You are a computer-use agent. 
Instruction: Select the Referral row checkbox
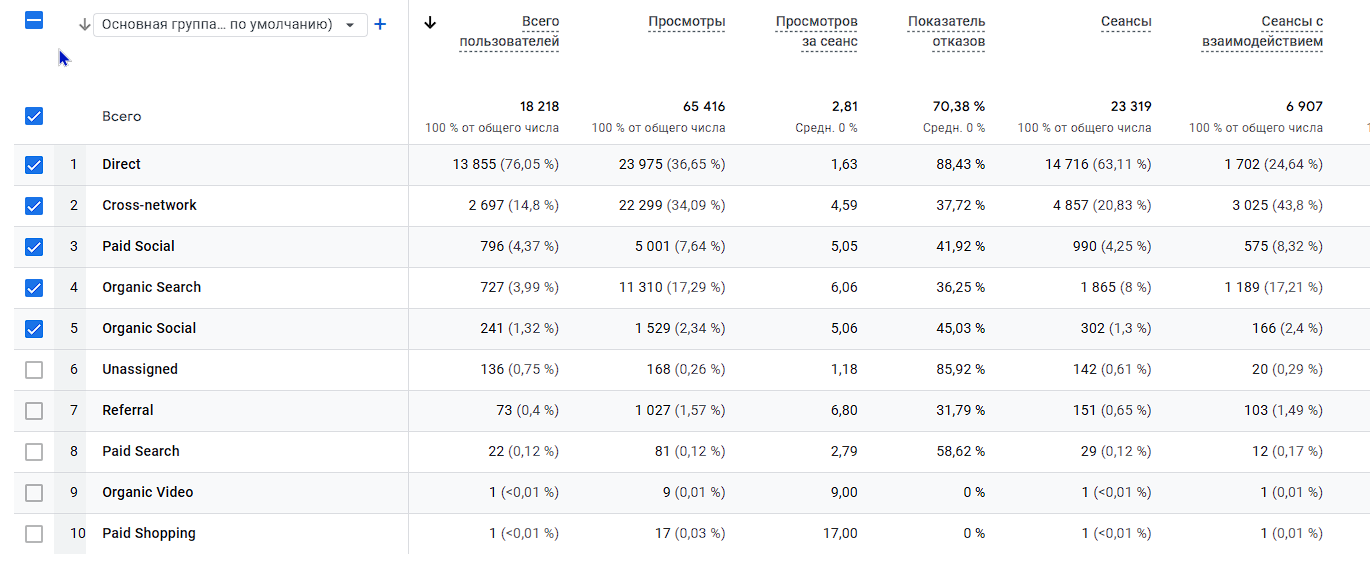click(34, 411)
